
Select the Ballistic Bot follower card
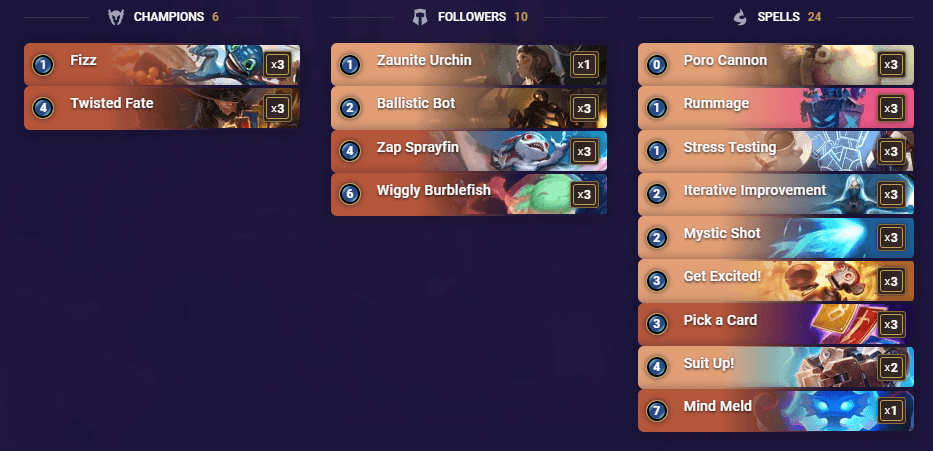(469, 108)
